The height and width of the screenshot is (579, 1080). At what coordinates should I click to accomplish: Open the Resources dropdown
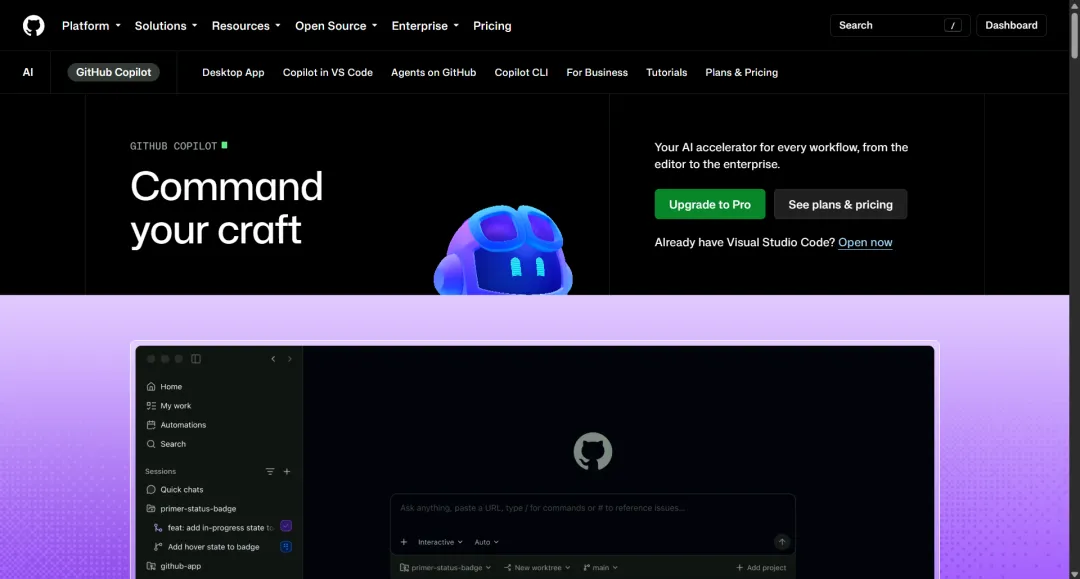point(246,25)
